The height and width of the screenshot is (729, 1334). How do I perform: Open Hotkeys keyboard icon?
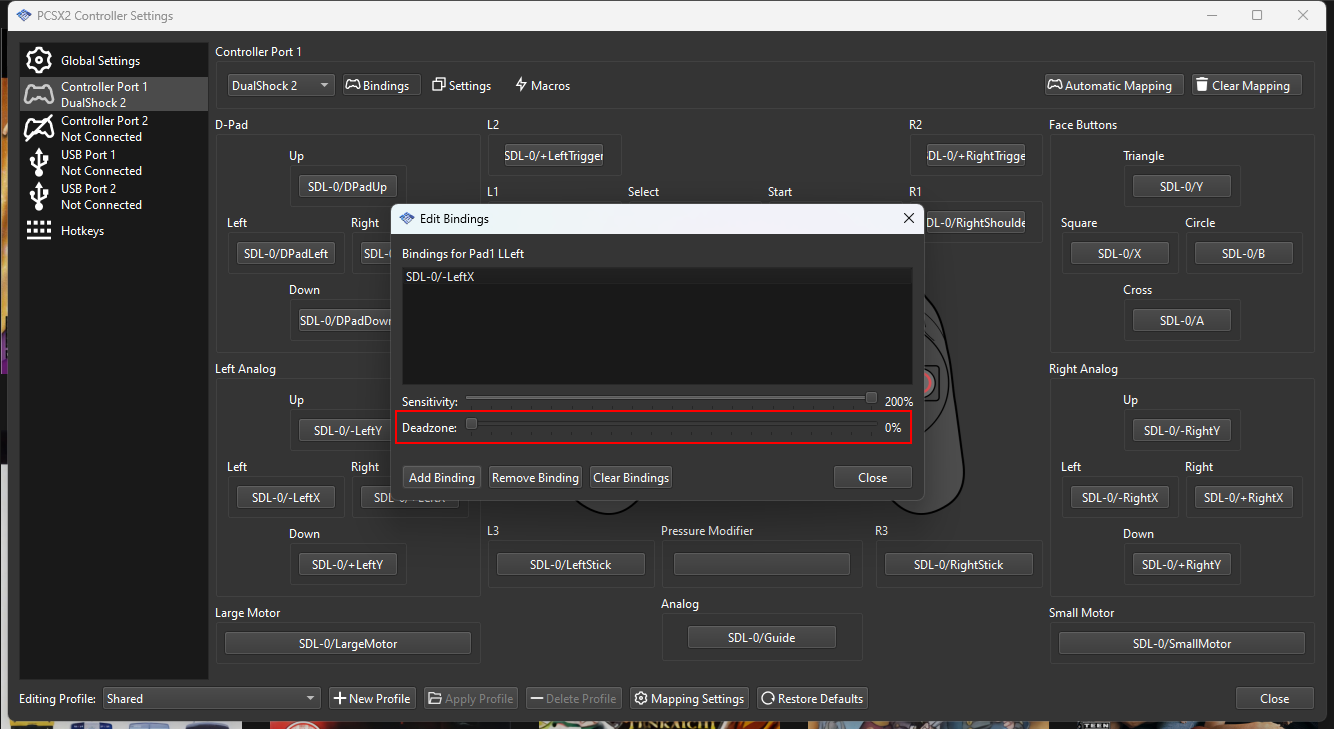(38, 230)
